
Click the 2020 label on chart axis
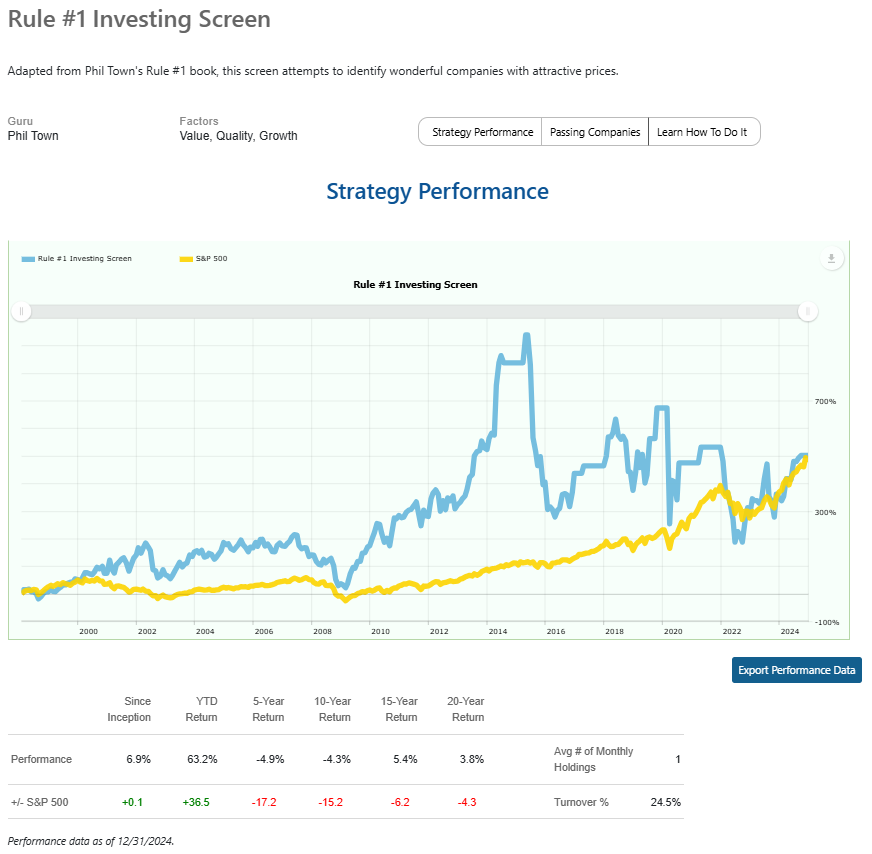[673, 631]
